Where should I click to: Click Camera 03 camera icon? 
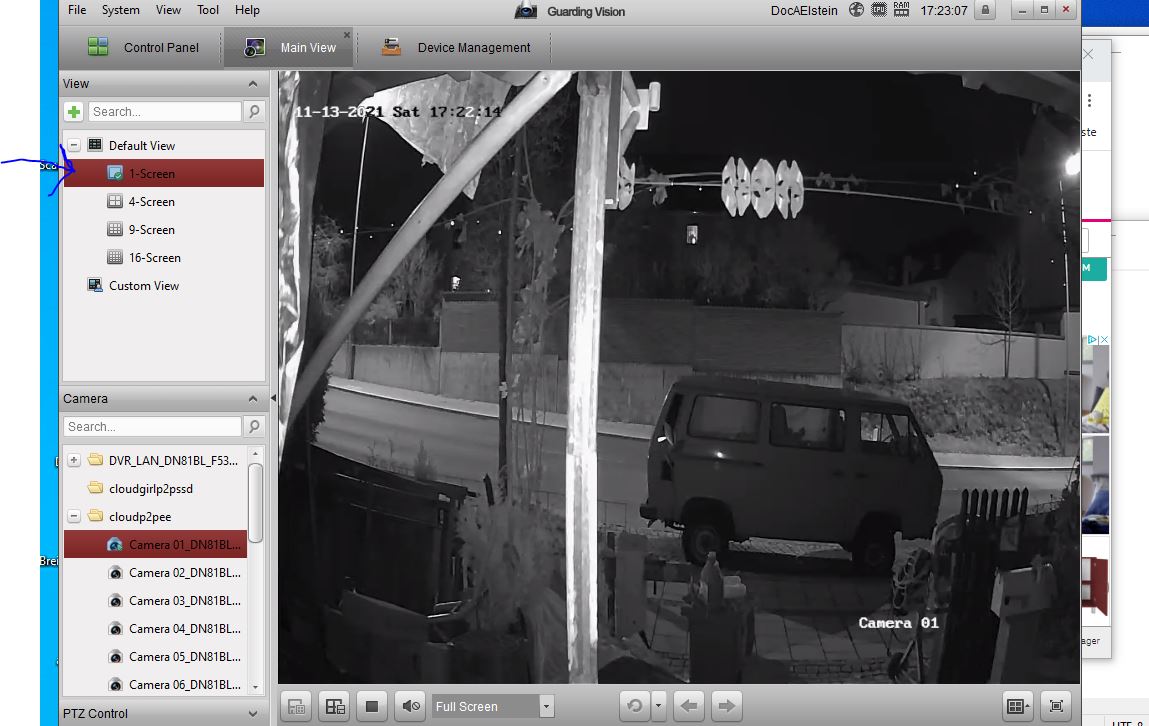coord(115,601)
